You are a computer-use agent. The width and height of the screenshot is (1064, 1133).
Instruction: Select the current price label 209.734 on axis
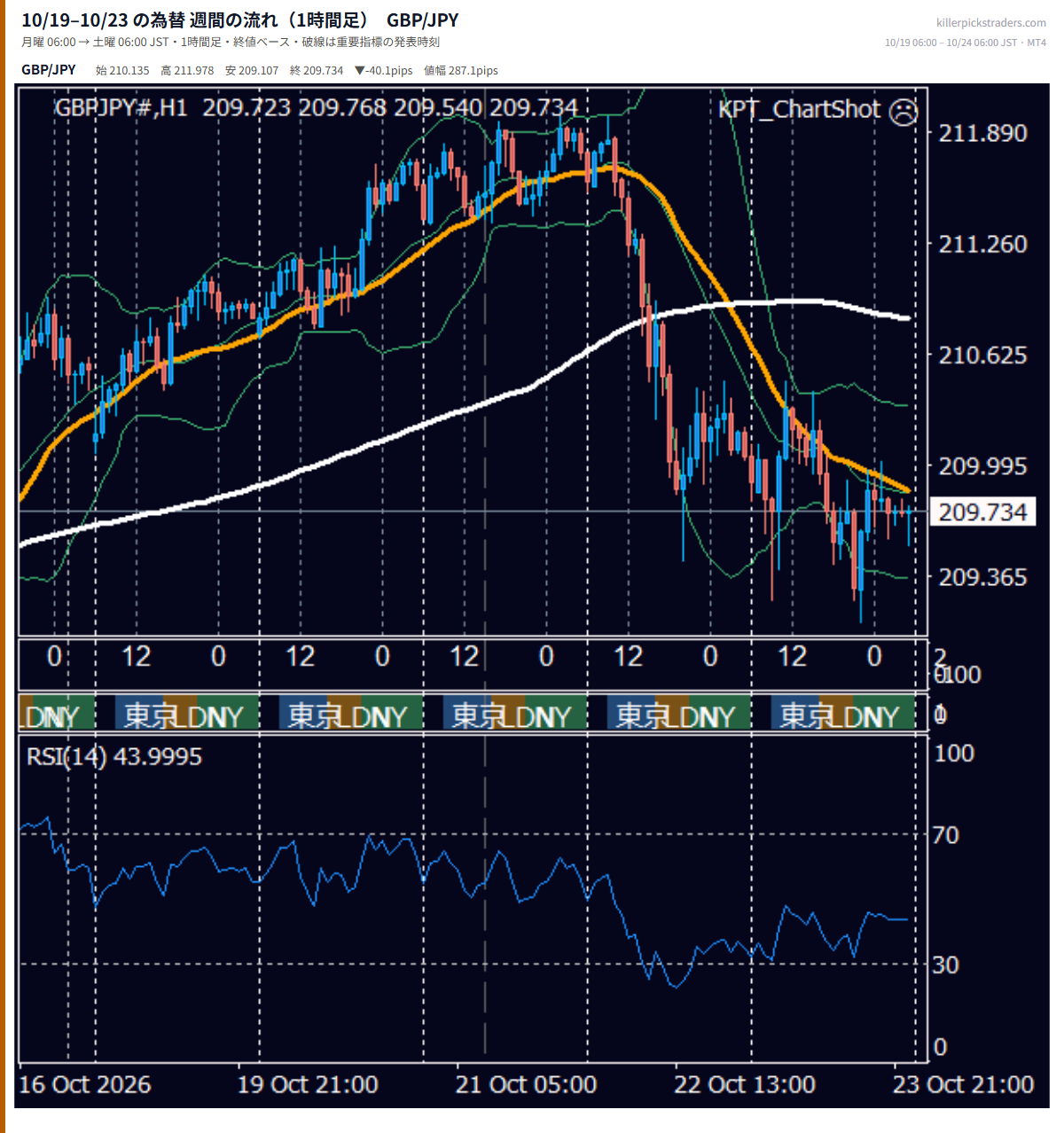(x=982, y=512)
